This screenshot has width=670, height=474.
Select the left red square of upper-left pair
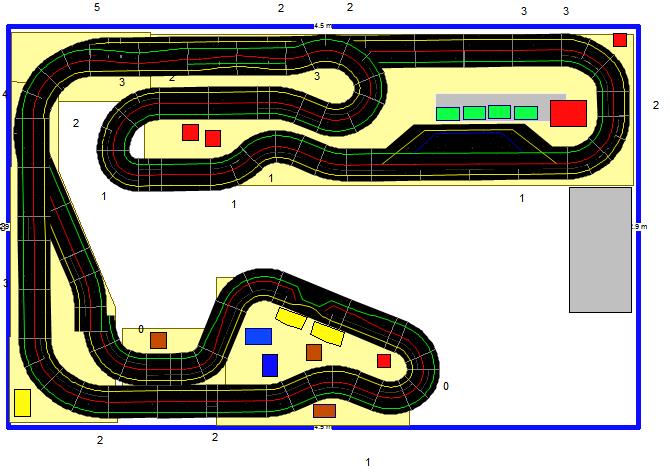[x=190, y=132]
